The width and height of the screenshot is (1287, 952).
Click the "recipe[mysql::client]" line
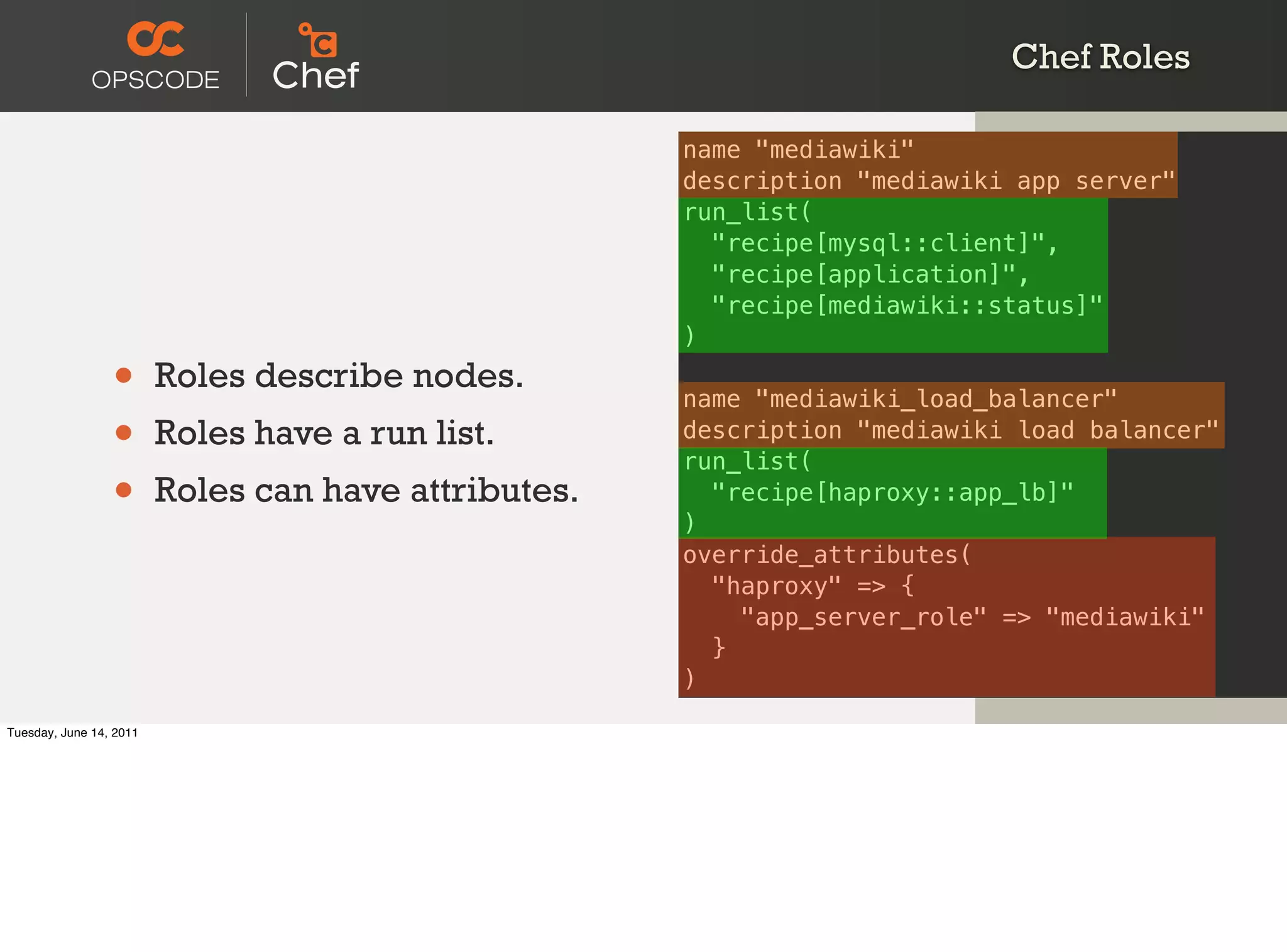point(885,243)
